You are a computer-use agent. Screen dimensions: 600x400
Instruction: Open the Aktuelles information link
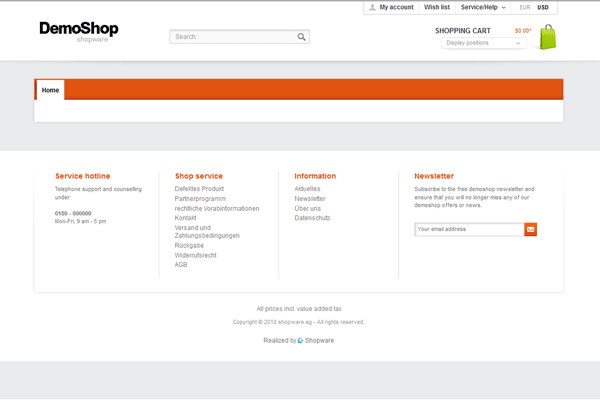[x=307, y=188]
